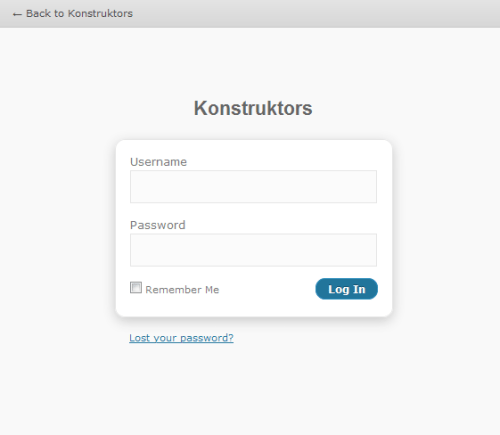Screen dimensions: 500x435
Task: Focus the Password input field
Action: tap(253, 250)
